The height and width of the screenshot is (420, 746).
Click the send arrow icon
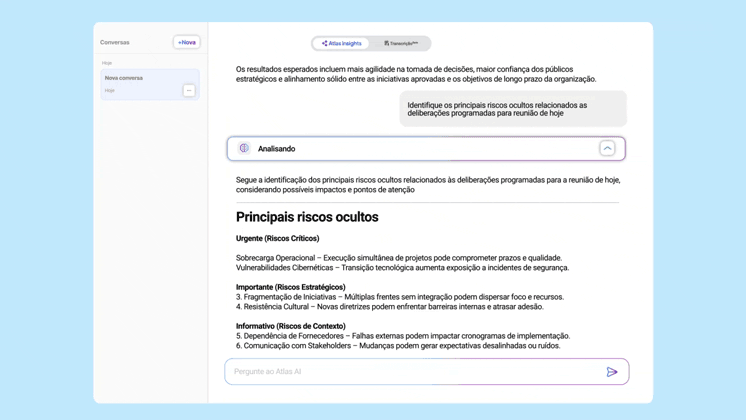point(612,372)
